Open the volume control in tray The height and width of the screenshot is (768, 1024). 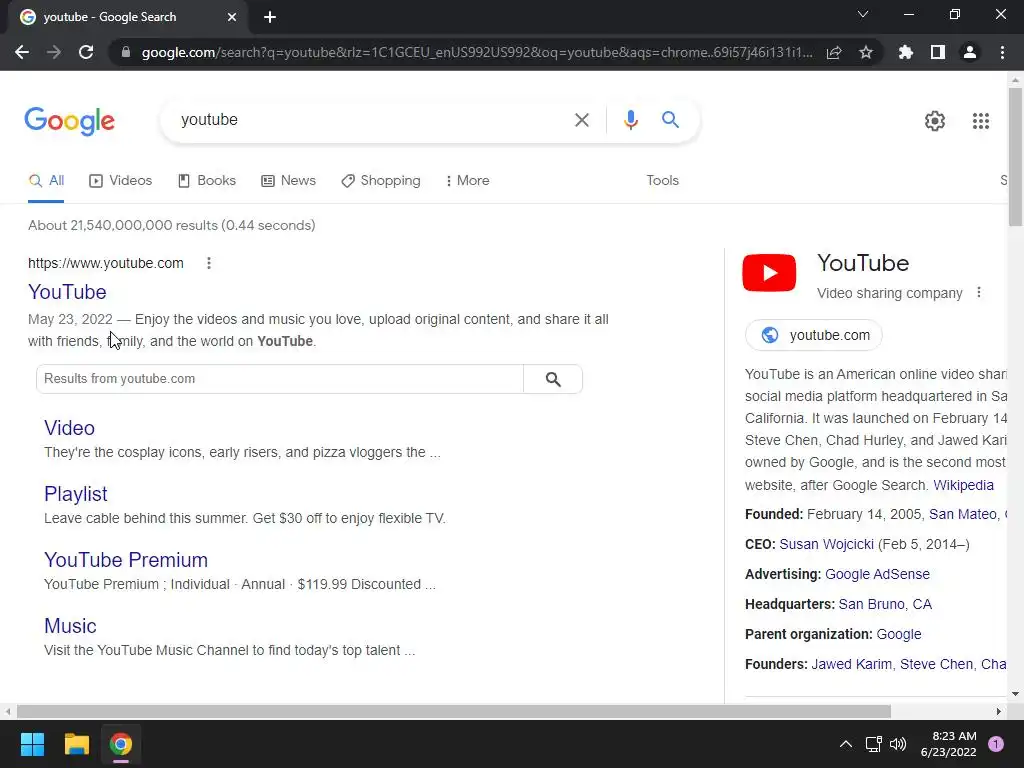coord(898,744)
